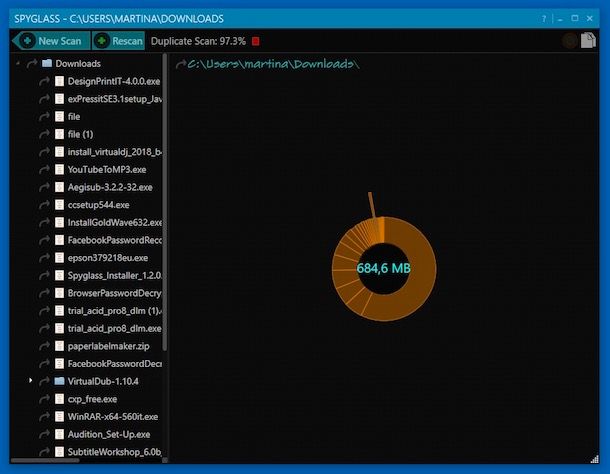Viewport: 610px width, 474px height.
Task: Click file icon of paperlabelmaker.zip
Action: click(59, 346)
